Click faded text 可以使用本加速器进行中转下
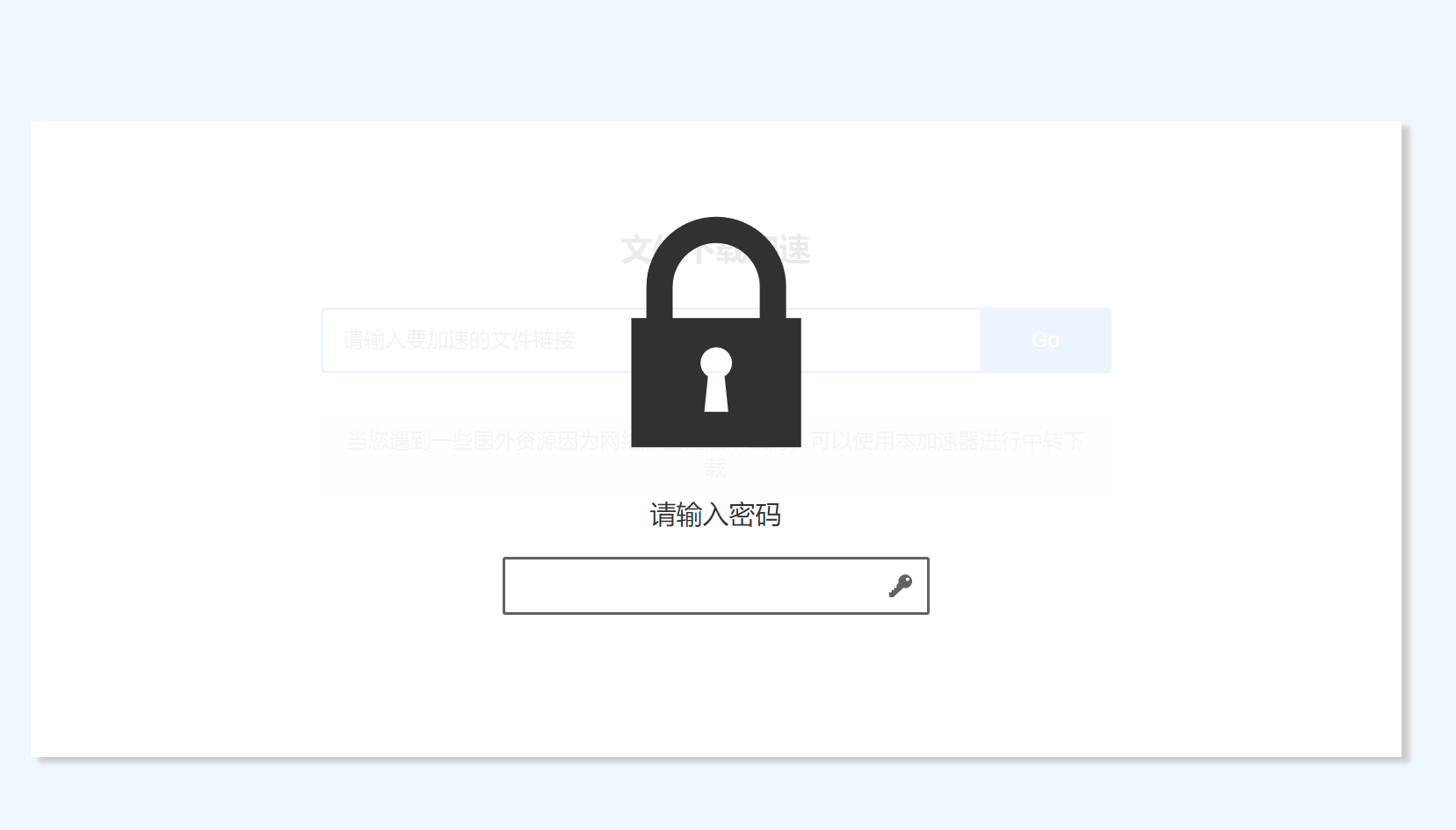The image size is (1456, 830). 947,441
